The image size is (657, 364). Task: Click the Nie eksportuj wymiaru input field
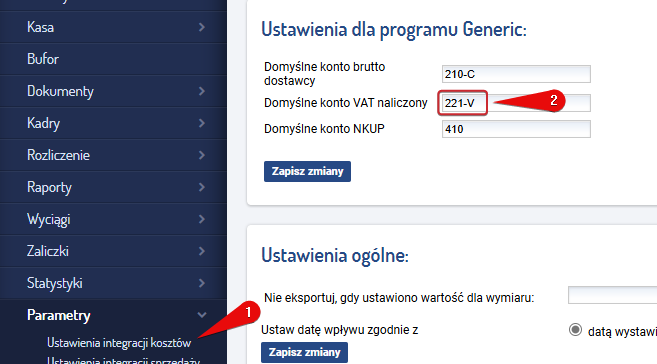tap(613, 295)
